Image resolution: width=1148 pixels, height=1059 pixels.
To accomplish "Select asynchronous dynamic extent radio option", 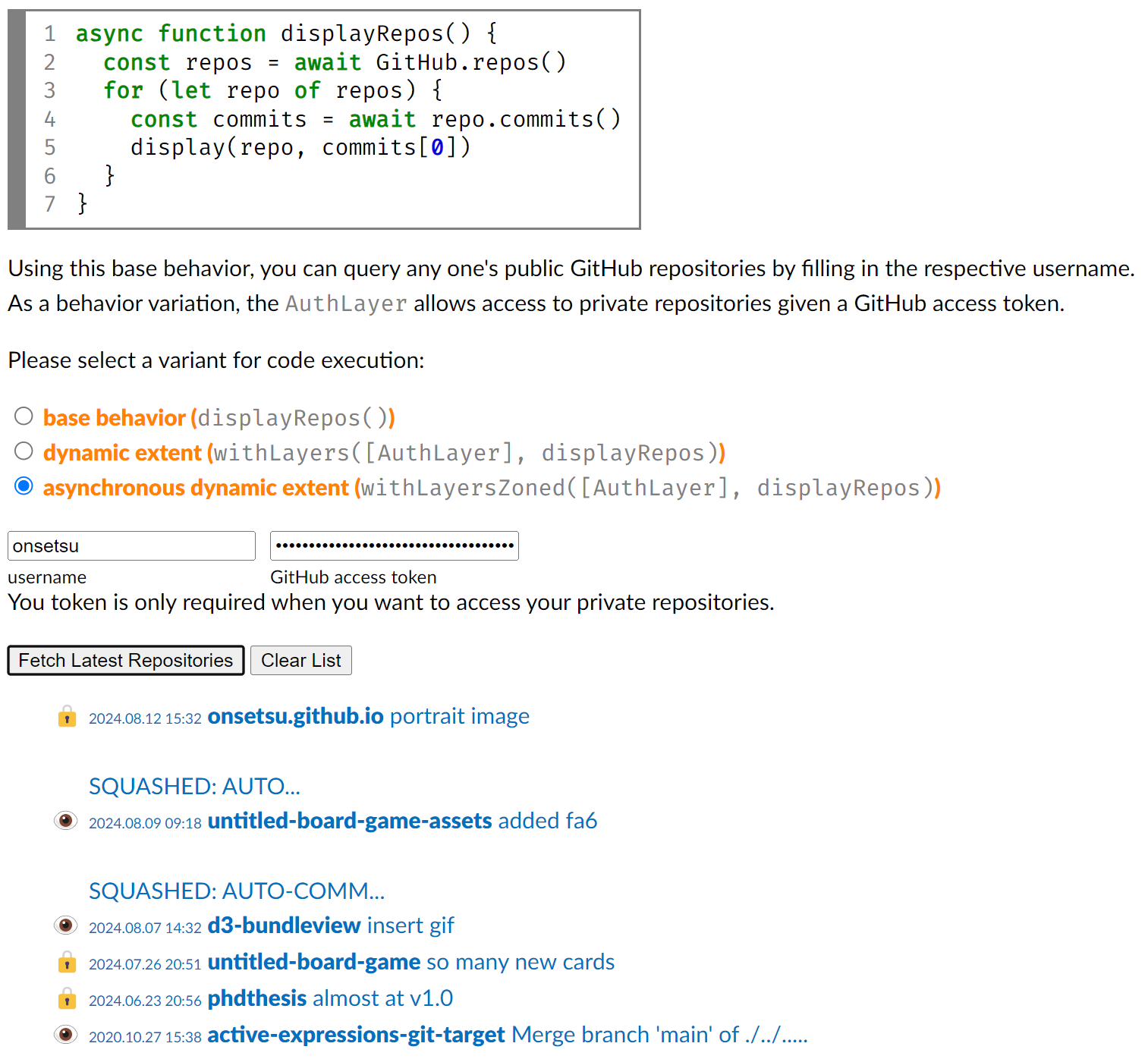I will (24, 486).
